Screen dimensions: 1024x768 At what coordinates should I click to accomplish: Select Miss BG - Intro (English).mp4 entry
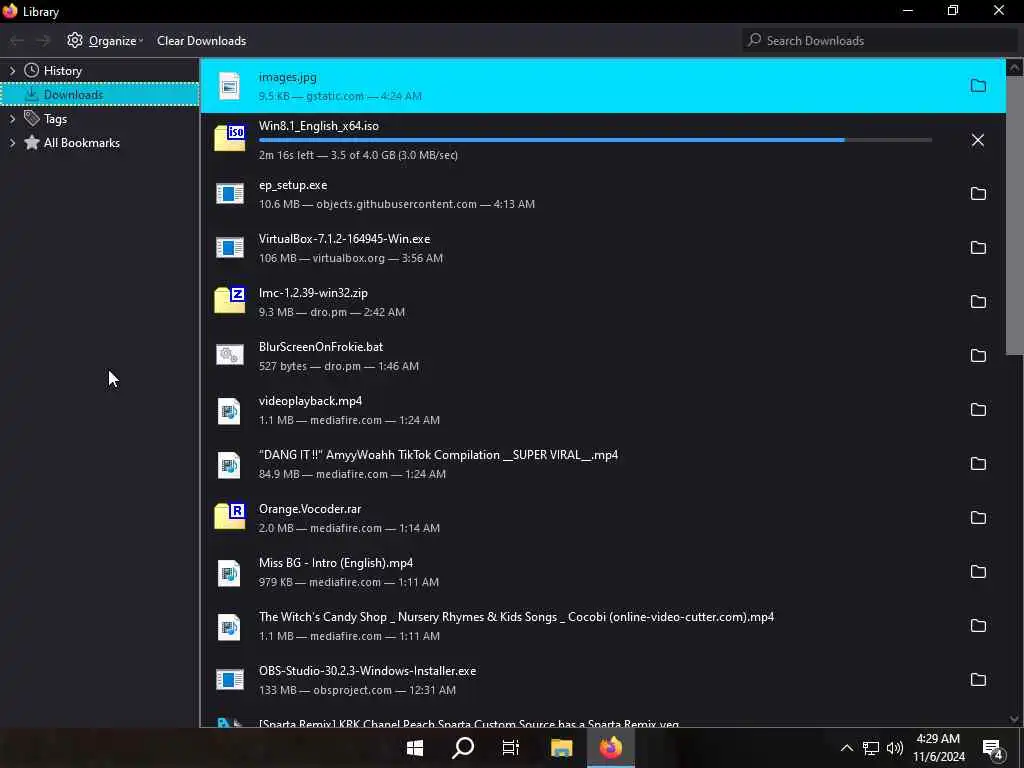pos(603,572)
